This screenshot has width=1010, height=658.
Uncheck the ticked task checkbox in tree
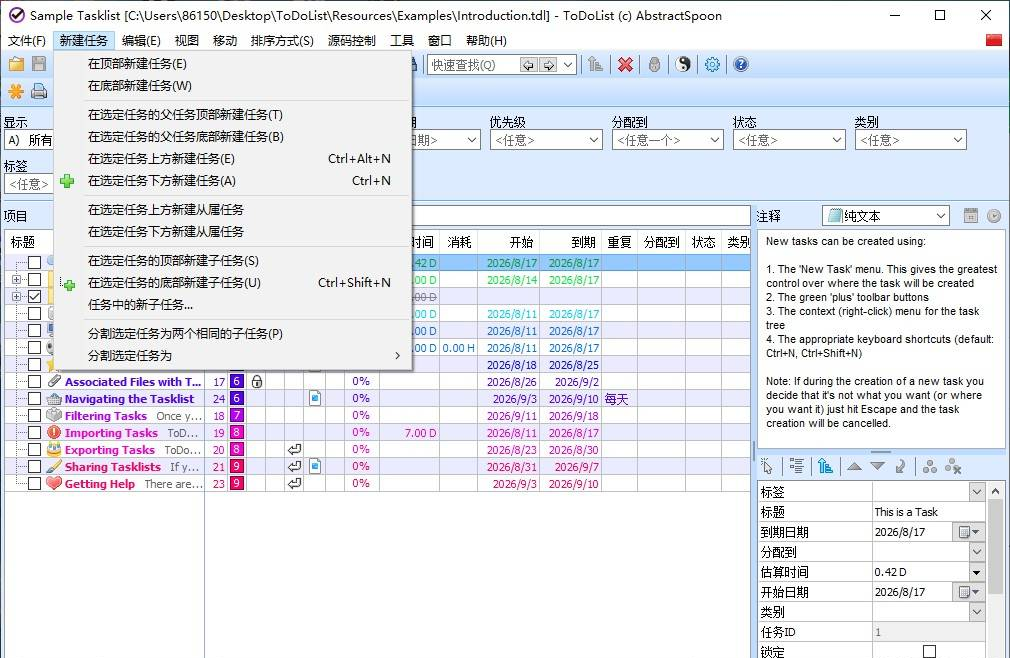pos(35,296)
